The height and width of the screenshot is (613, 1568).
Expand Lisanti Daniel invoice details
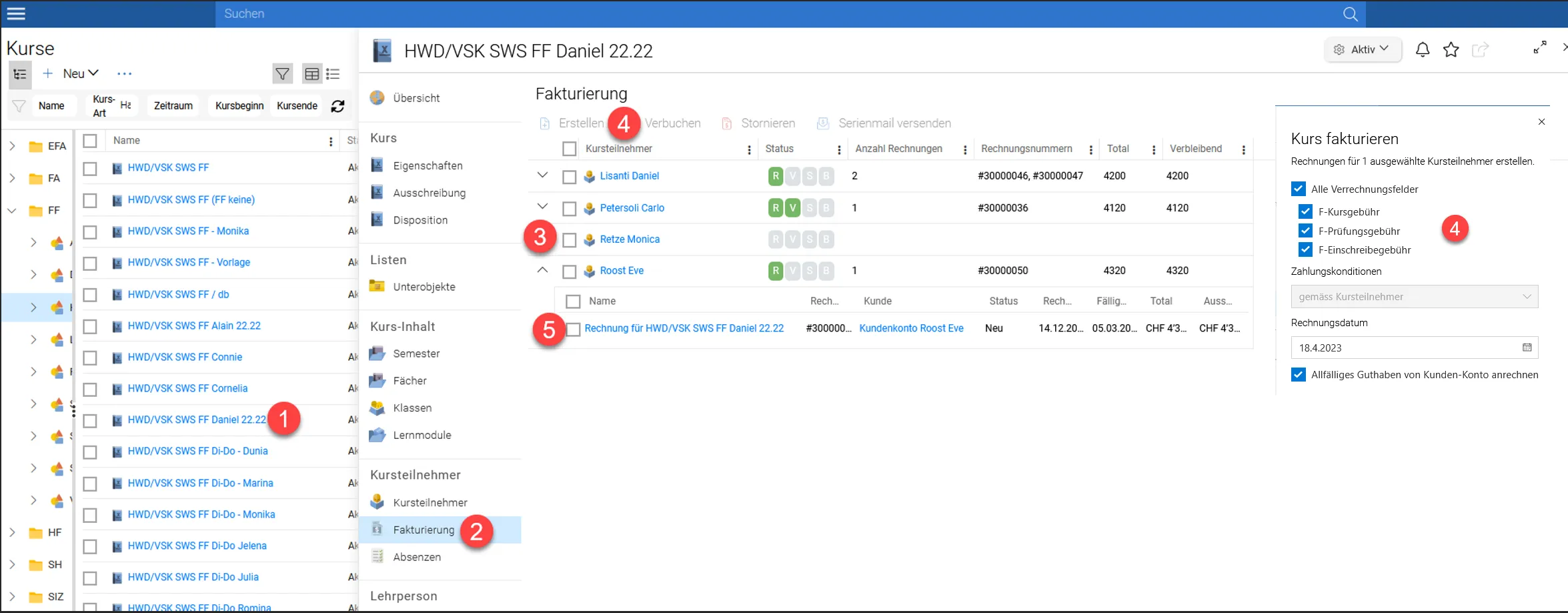click(x=542, y=175)
